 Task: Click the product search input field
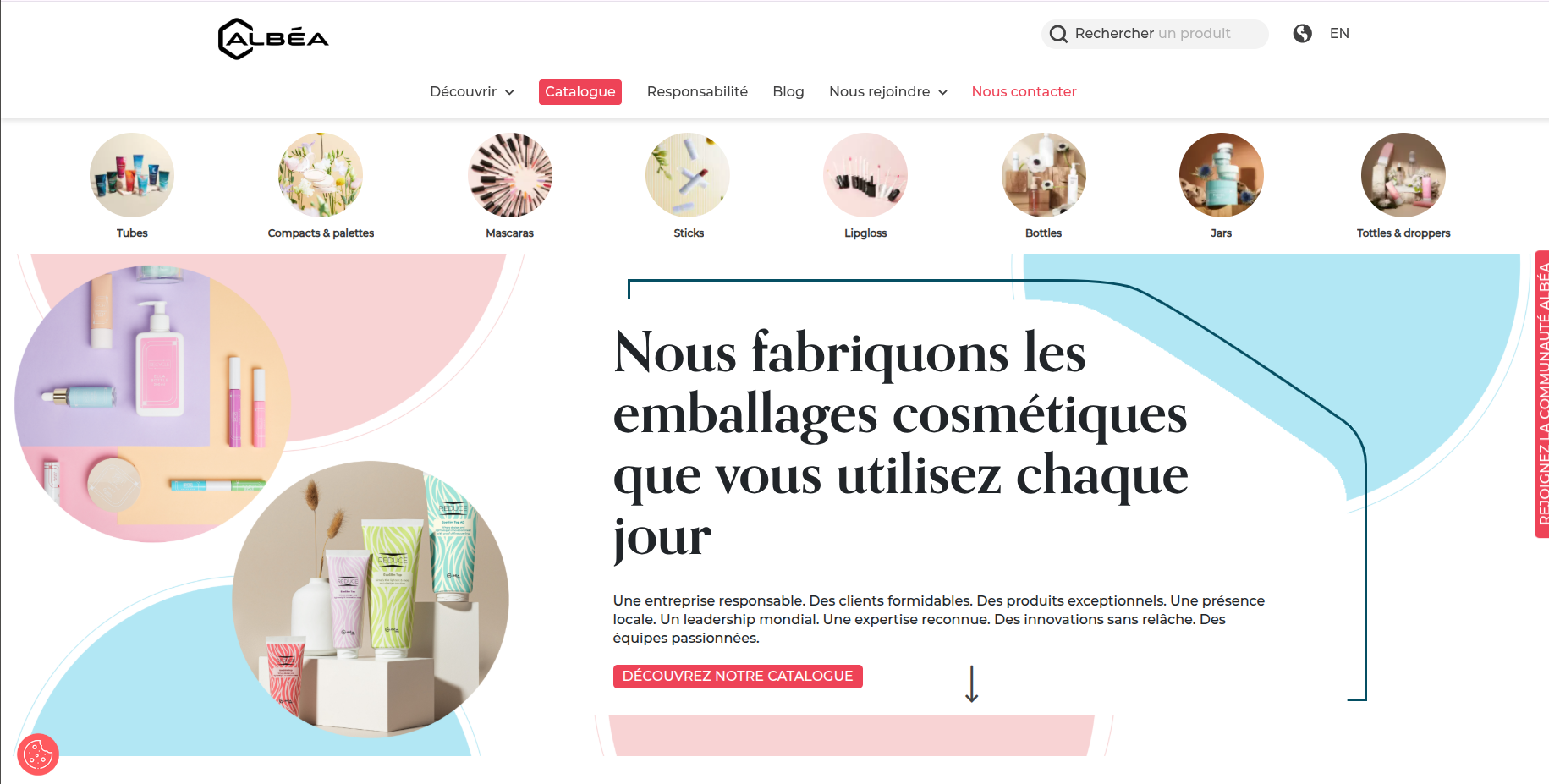[x=1155, y=34]
